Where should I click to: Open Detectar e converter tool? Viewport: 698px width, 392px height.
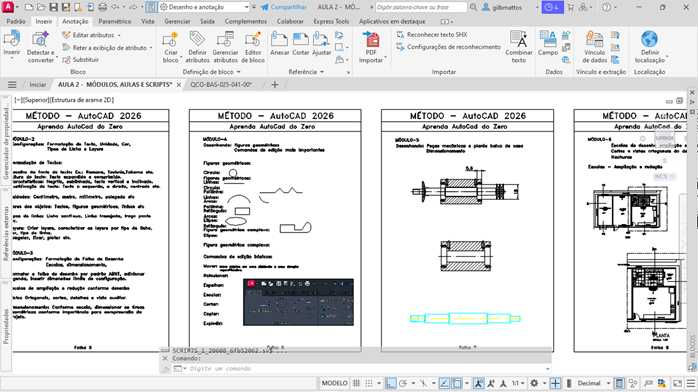tap(41, 47)
